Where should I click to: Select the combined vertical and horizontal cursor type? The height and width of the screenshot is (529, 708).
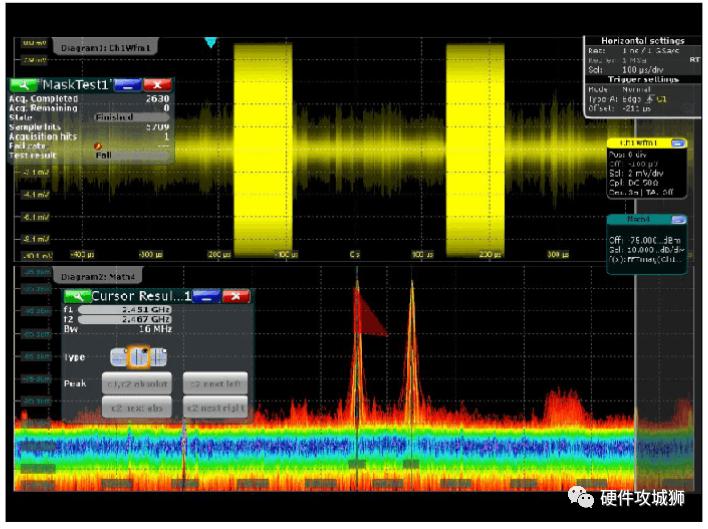tap(158, 357)
